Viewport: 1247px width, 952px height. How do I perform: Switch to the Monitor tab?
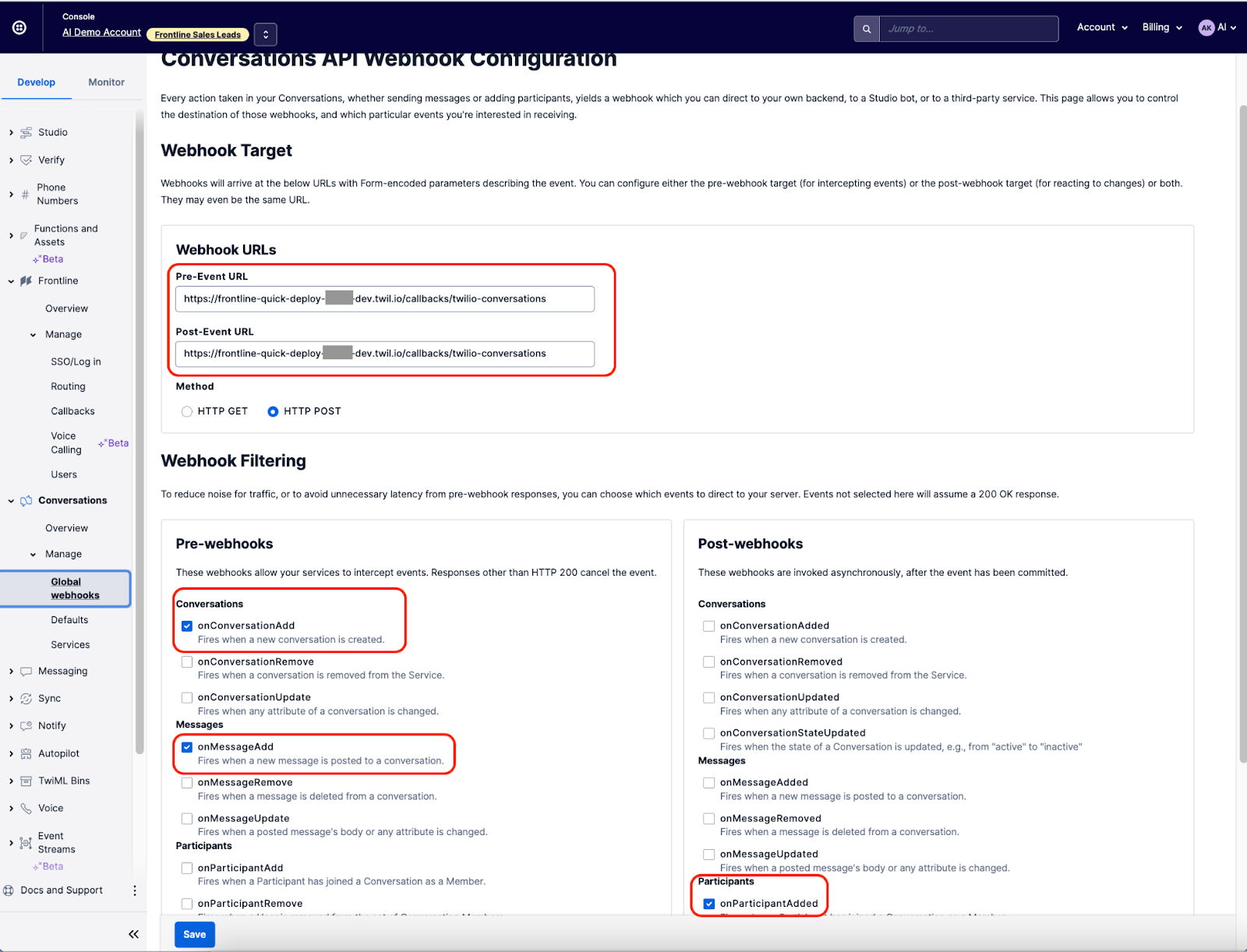(106, 82)
